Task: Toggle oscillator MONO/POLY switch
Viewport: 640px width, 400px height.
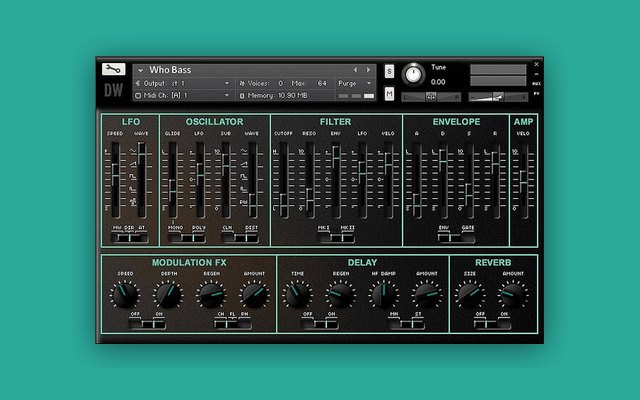Action: tap(187, 238)
